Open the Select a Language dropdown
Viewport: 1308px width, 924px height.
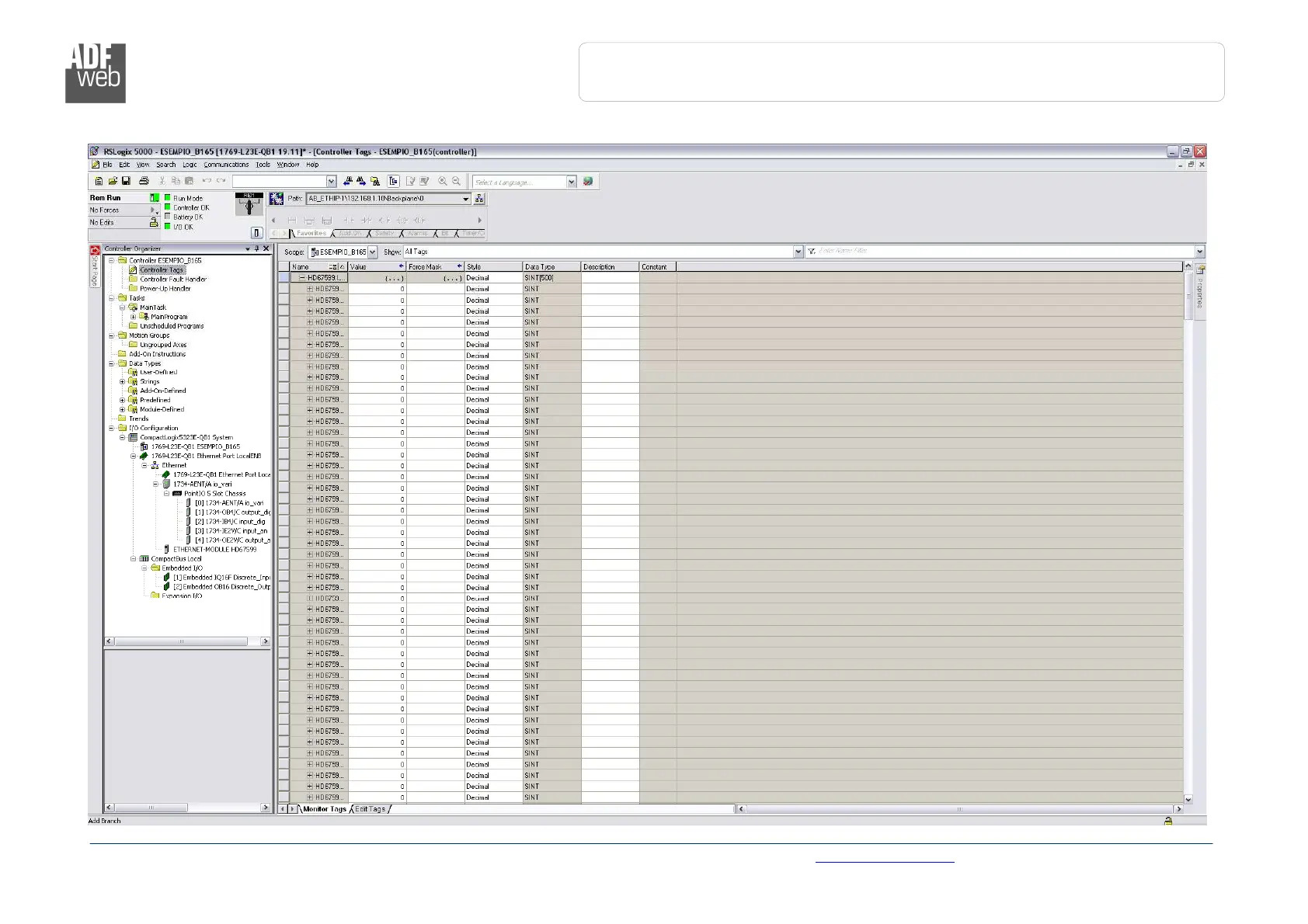[x=572, y=182]
